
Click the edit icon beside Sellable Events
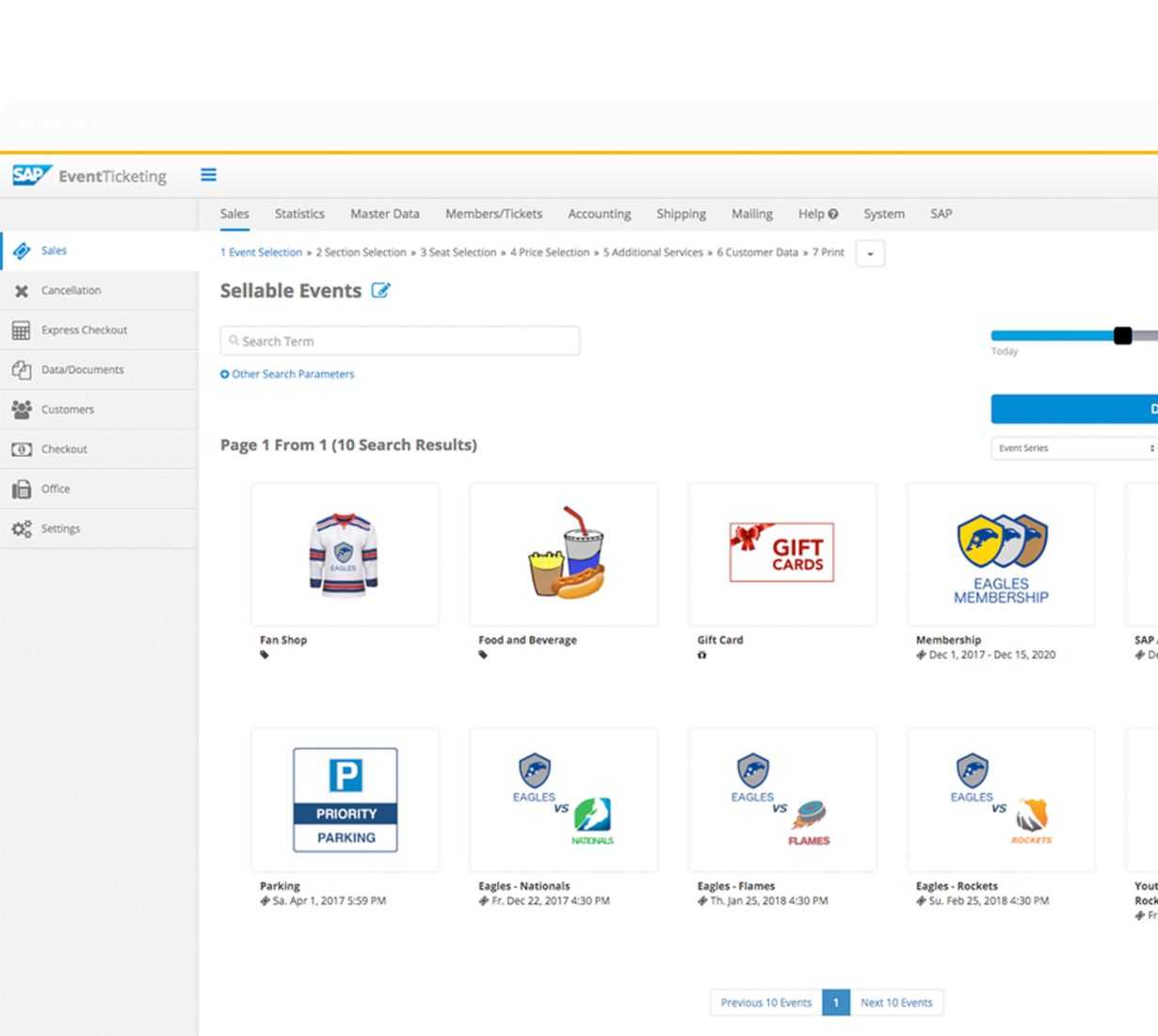coord(380,291)
